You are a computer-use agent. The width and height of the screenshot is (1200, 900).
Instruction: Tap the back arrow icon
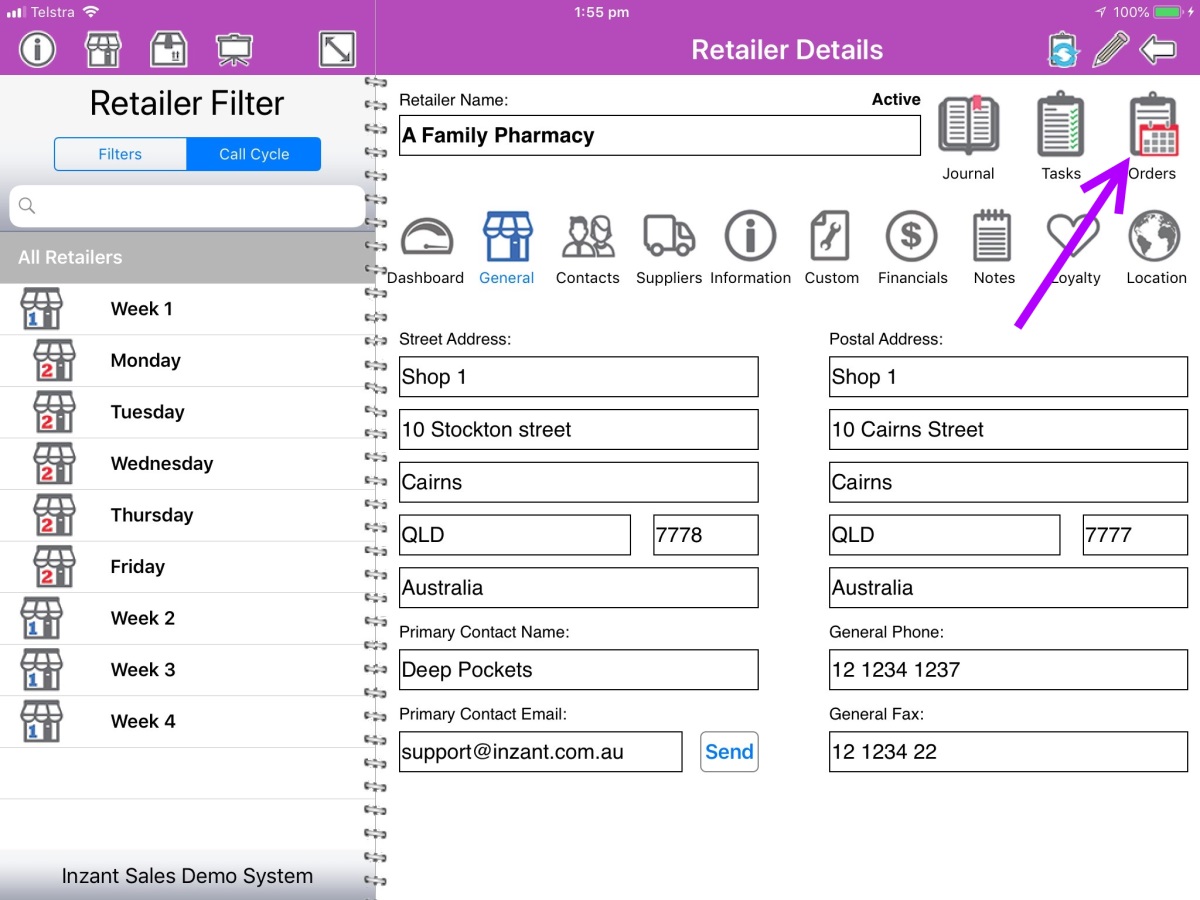coord(1158,49)
